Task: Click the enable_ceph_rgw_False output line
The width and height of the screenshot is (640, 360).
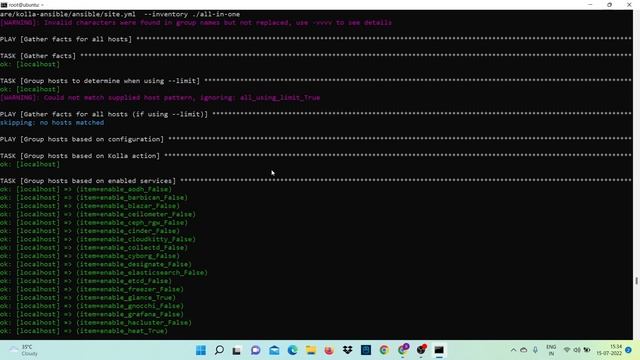Action: tap(94, 222)
